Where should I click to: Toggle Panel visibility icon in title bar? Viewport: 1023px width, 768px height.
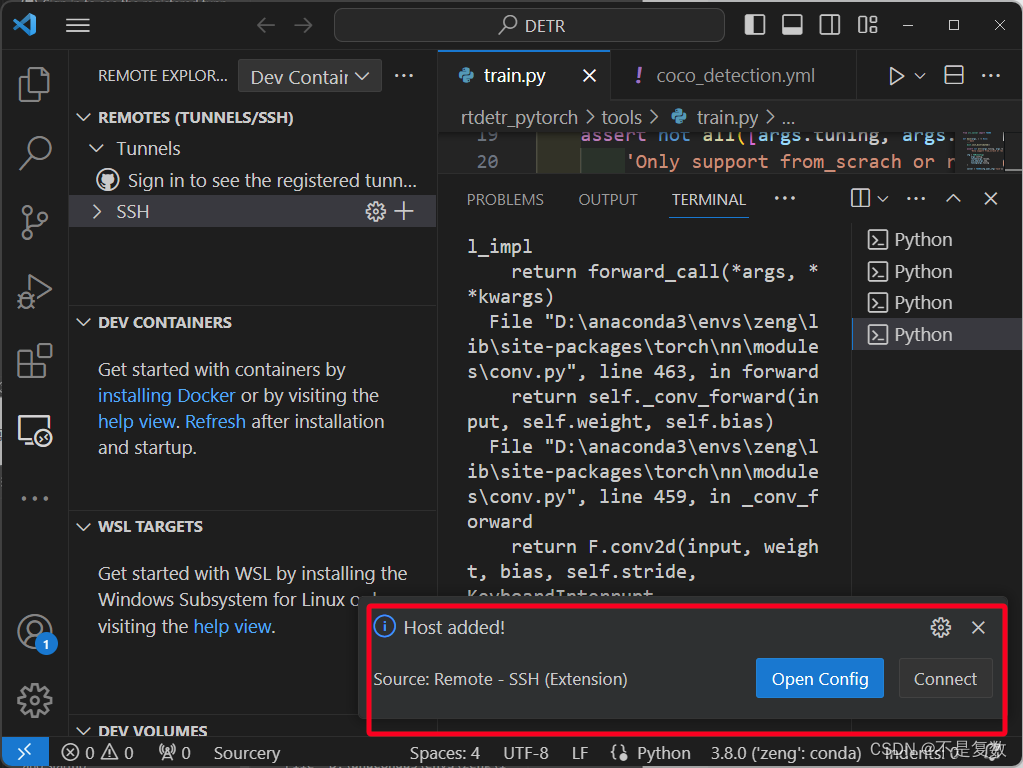pos(792,24)
